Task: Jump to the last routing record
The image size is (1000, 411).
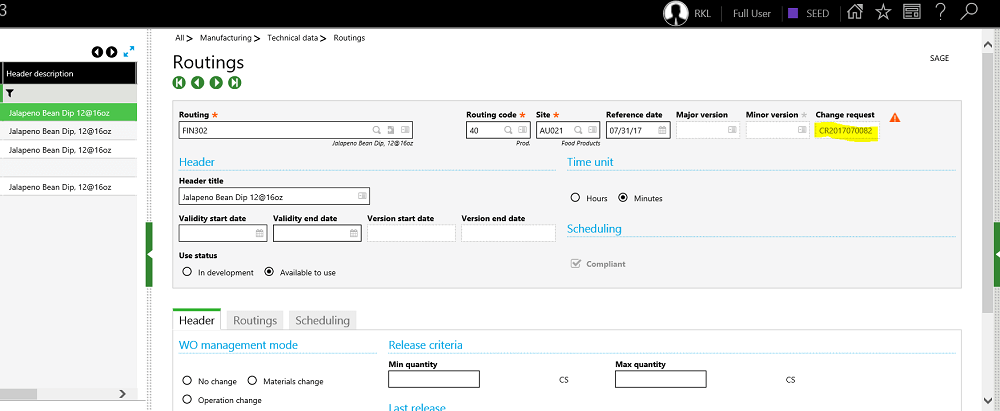Action: tap(234, 83)
